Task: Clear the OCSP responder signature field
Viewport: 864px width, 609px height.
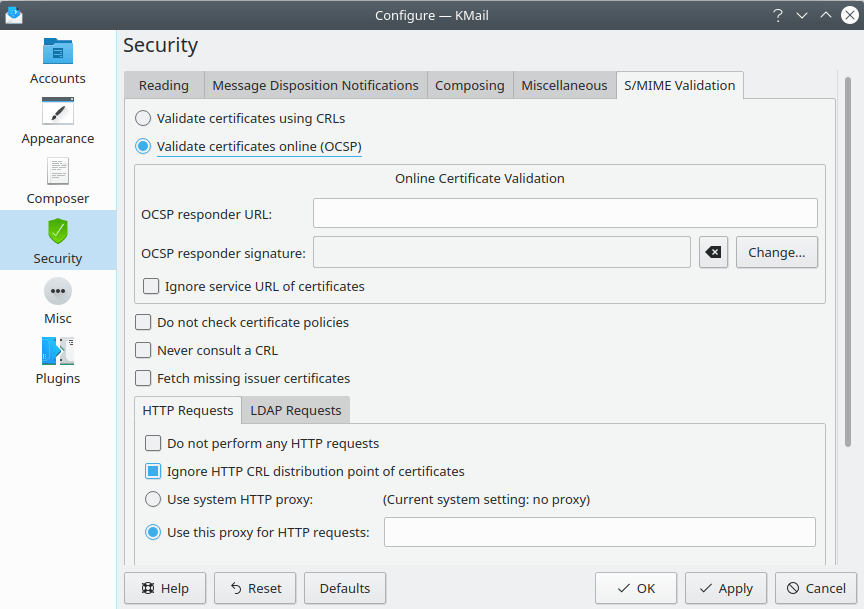Action: (713, 252)
